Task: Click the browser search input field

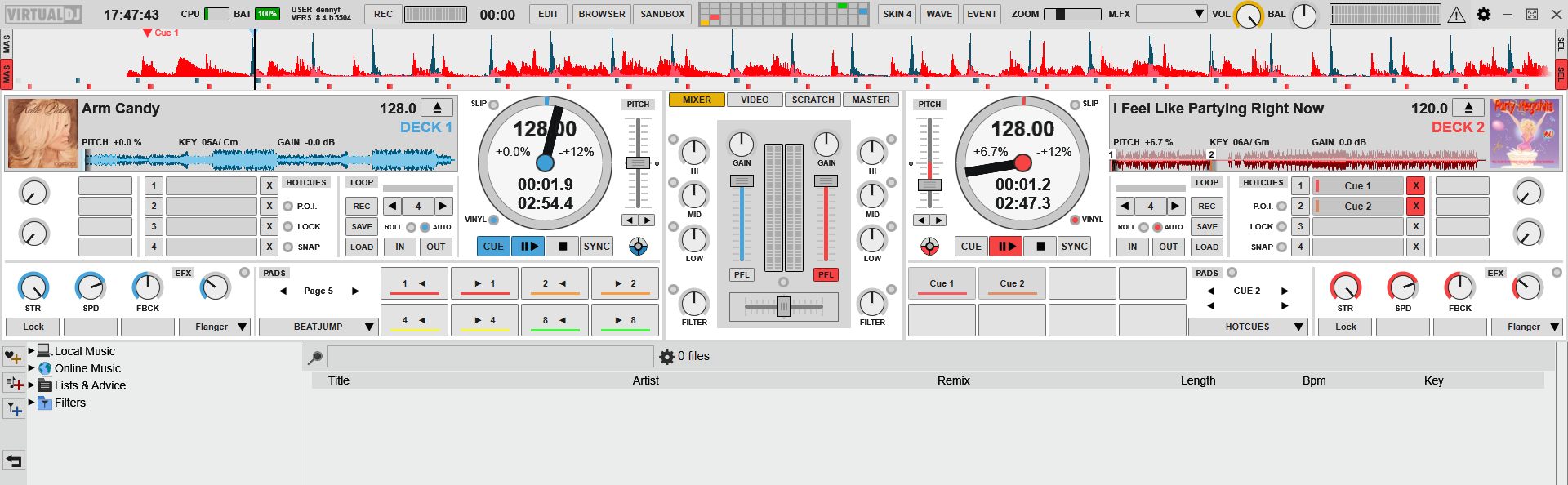Action: click(490, 356)
